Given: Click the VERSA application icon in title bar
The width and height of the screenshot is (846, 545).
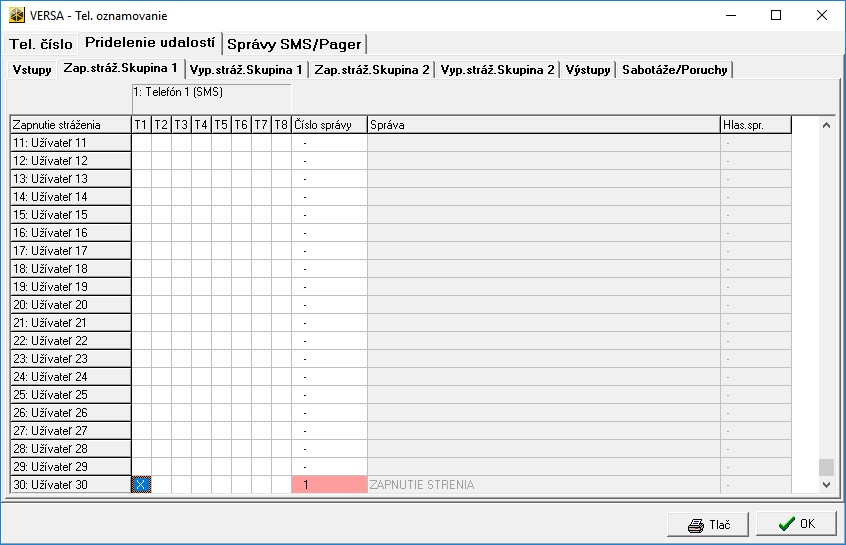Looking at the screenshot, I should [x=17, y=16].
